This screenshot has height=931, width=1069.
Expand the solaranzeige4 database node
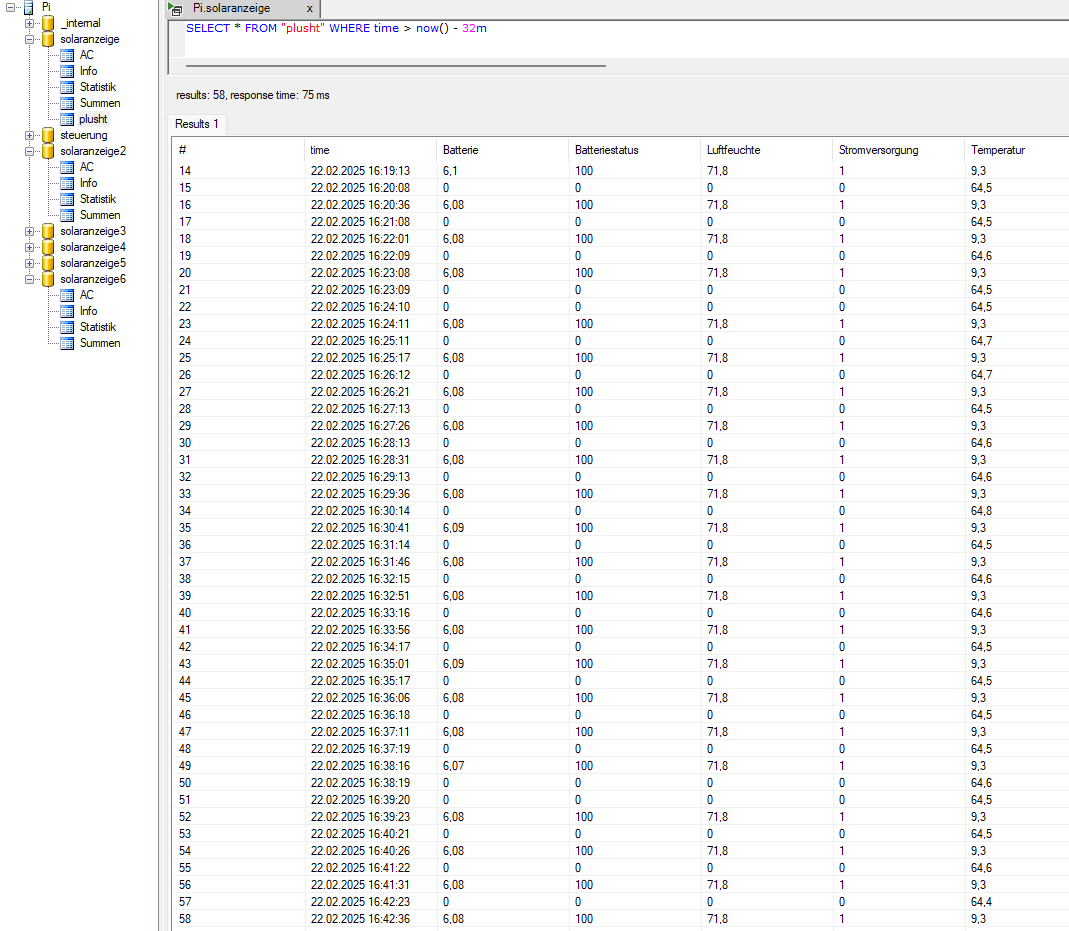[x=29, y=247]
